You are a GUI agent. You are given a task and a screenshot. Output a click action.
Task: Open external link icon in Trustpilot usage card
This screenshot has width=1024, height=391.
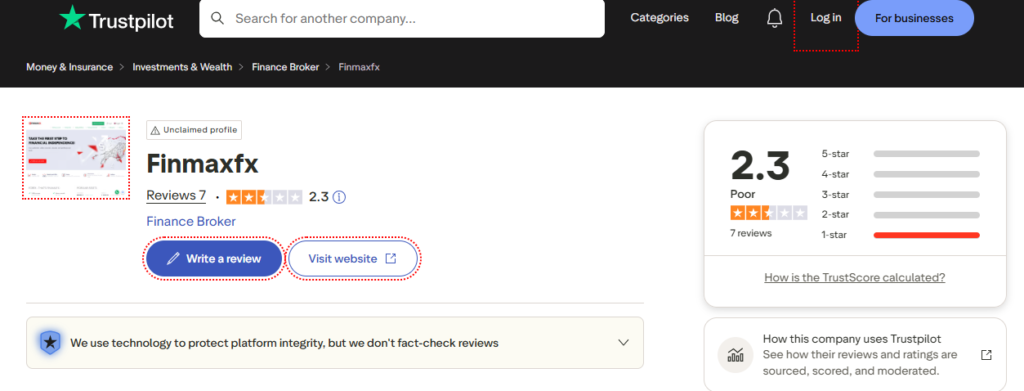pyautogui.click(x=986, y=355)
